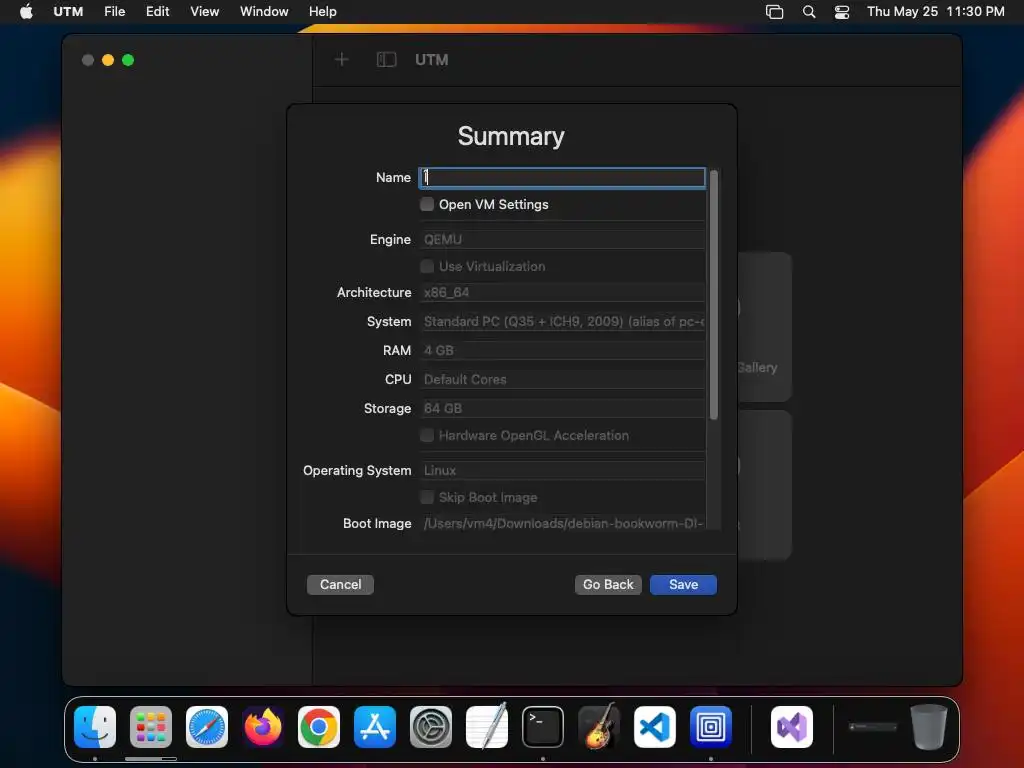Cancel the Summary dialog
Image resolution: width=1024 pixels, height=768 pixels.
(x=340, y=584)
